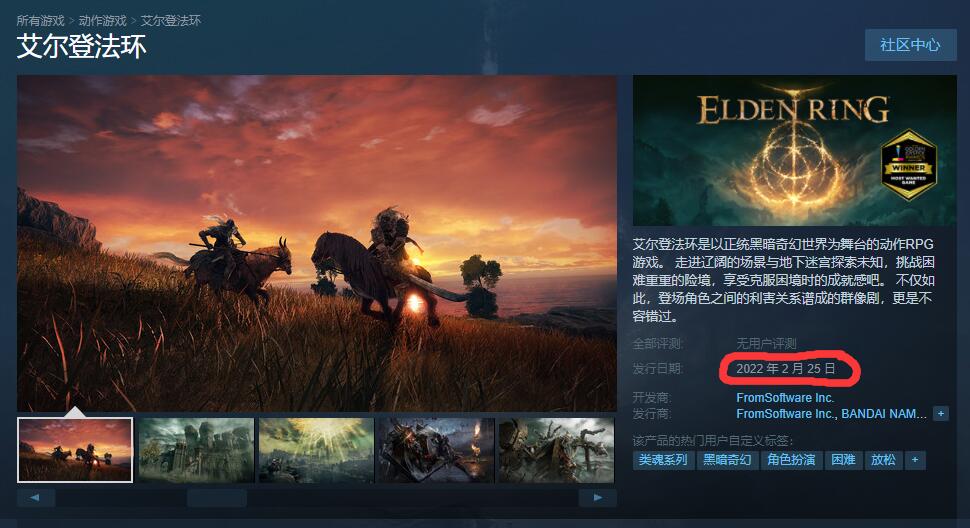
Task: Click the left scroll arrow under thumbnails
Action: pyautogui.click(x=36, y=498)
